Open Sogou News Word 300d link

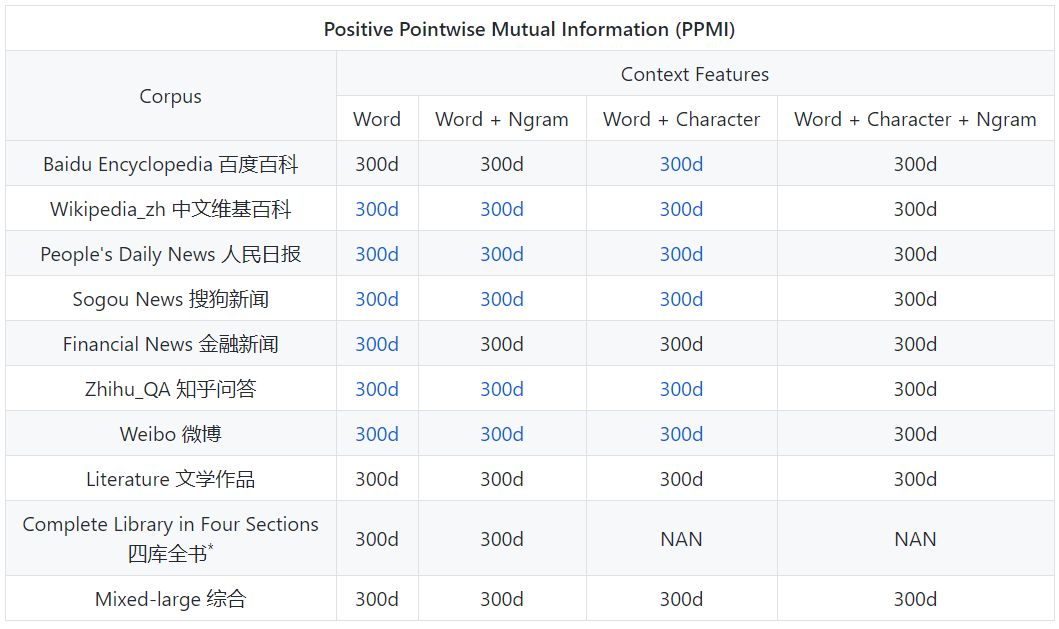[x=377, y=299]
